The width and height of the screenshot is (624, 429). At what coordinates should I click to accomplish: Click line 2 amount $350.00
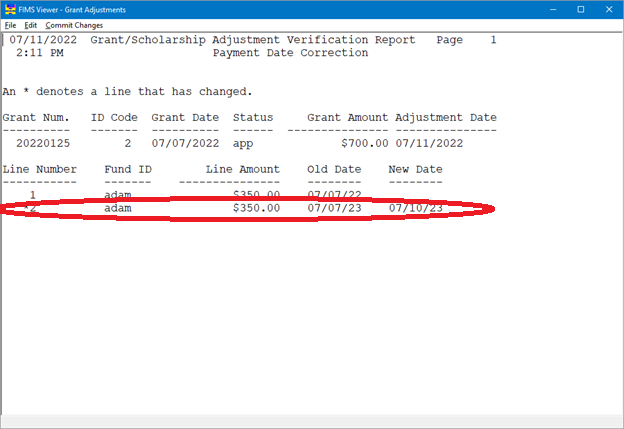(256, 208)
